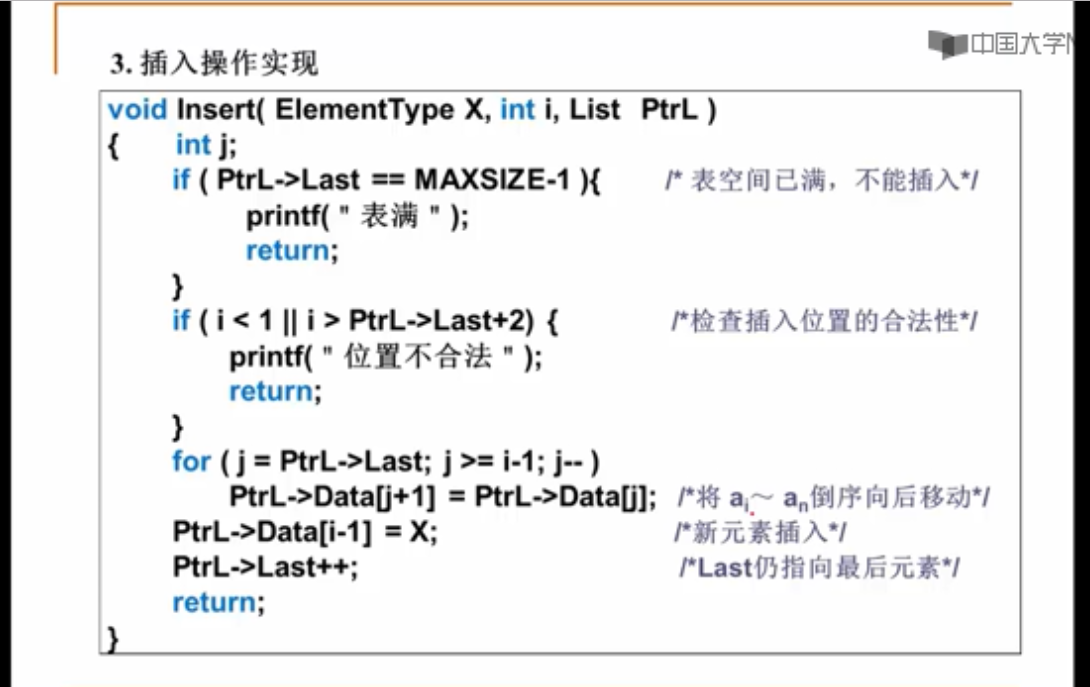The height and width of the screenshot is (687, 1090).
Task: Click the printf "表满" statement
Action: [x=357, y=215]
